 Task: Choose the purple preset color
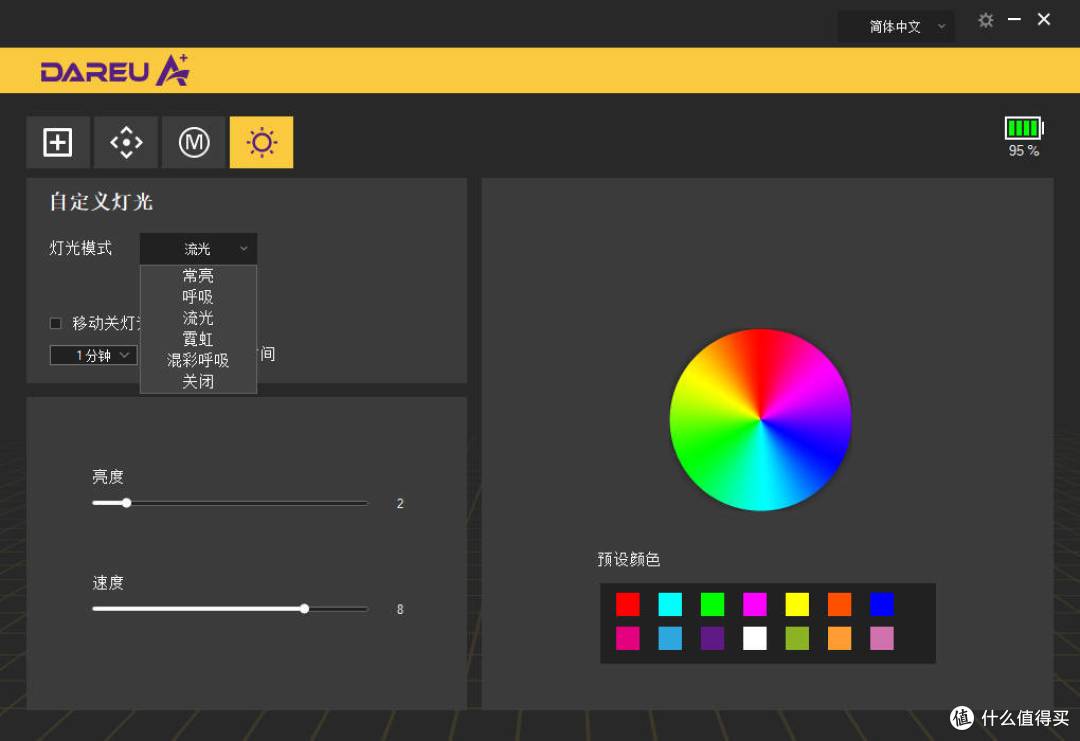coord(712,638)
